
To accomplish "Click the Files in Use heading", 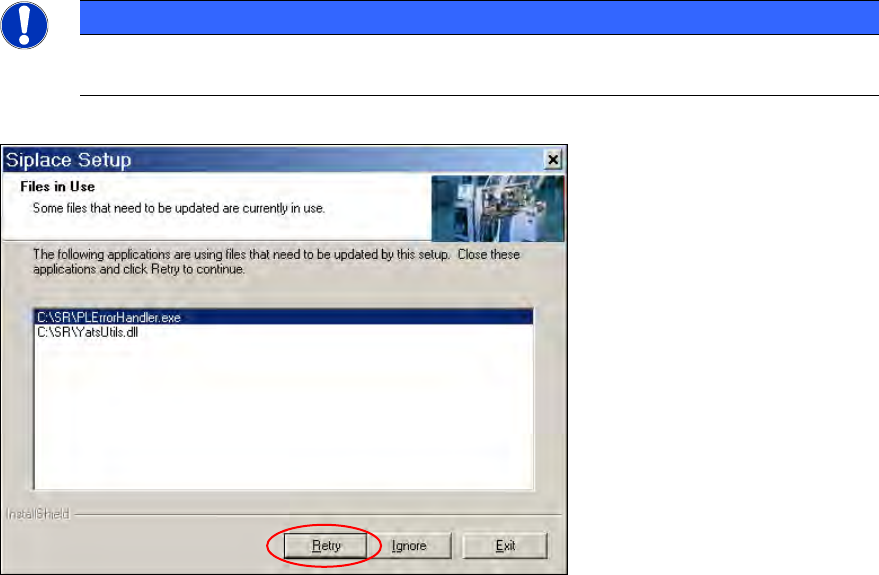I will coord(58,187).
